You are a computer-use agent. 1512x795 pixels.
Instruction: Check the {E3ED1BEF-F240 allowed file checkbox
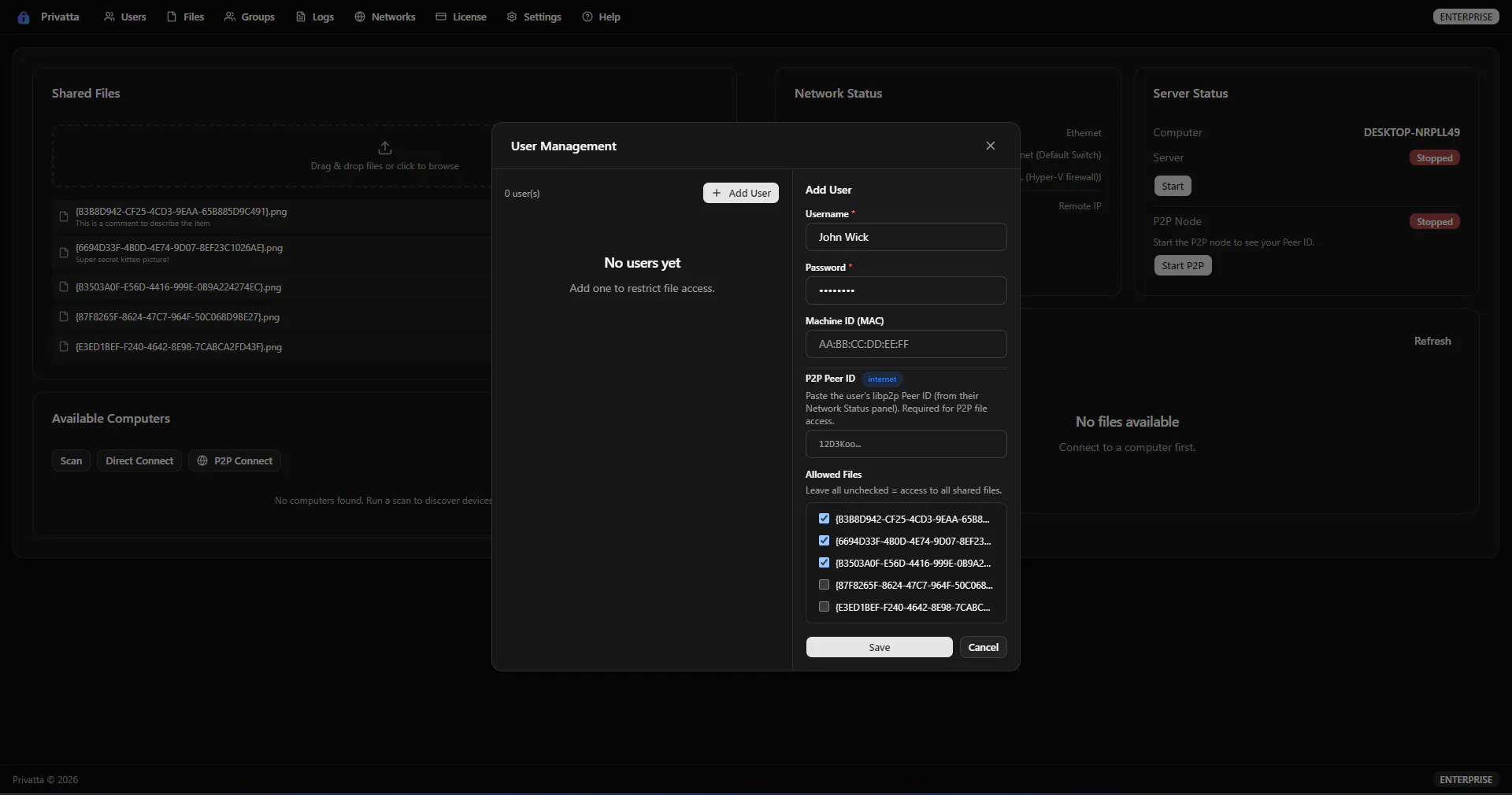tap(824, 607)
